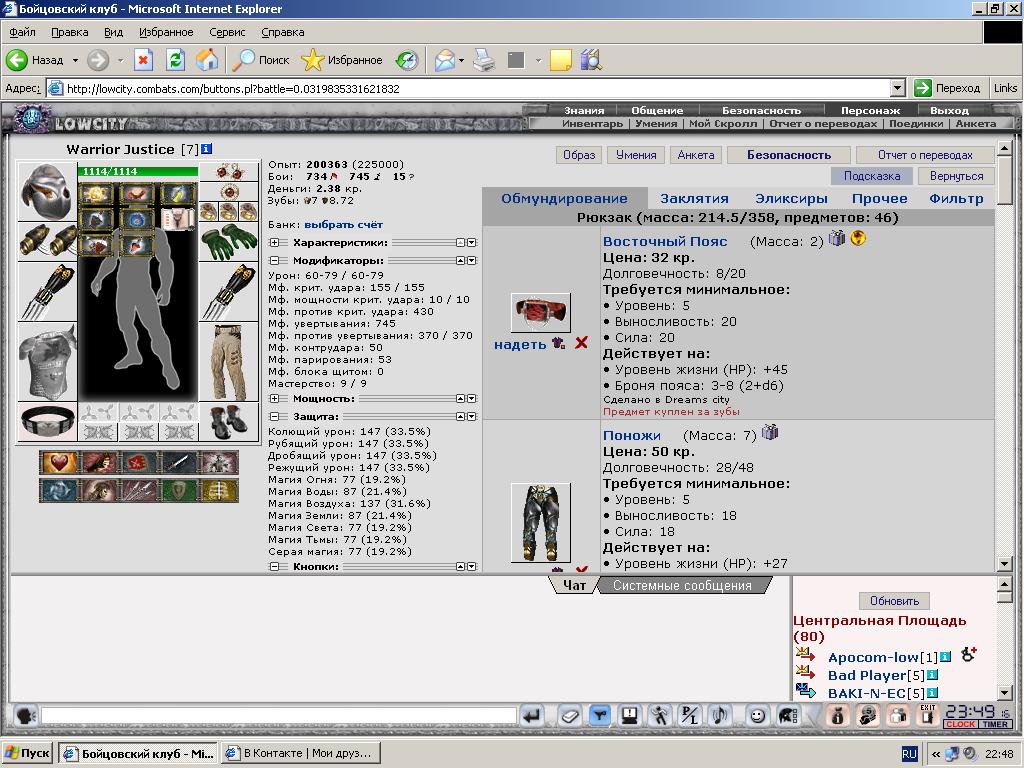Click the IE Home toolbar icon
The image size is (1024, 768).
(207, 60)
